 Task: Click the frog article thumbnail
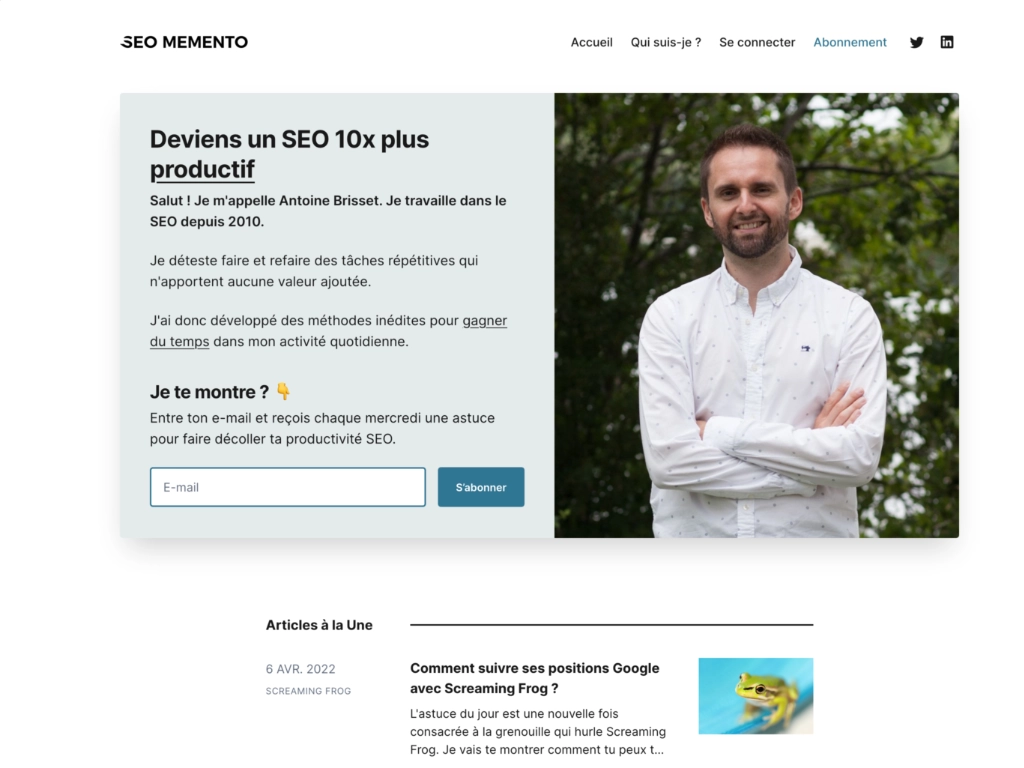tap(756, 696)
